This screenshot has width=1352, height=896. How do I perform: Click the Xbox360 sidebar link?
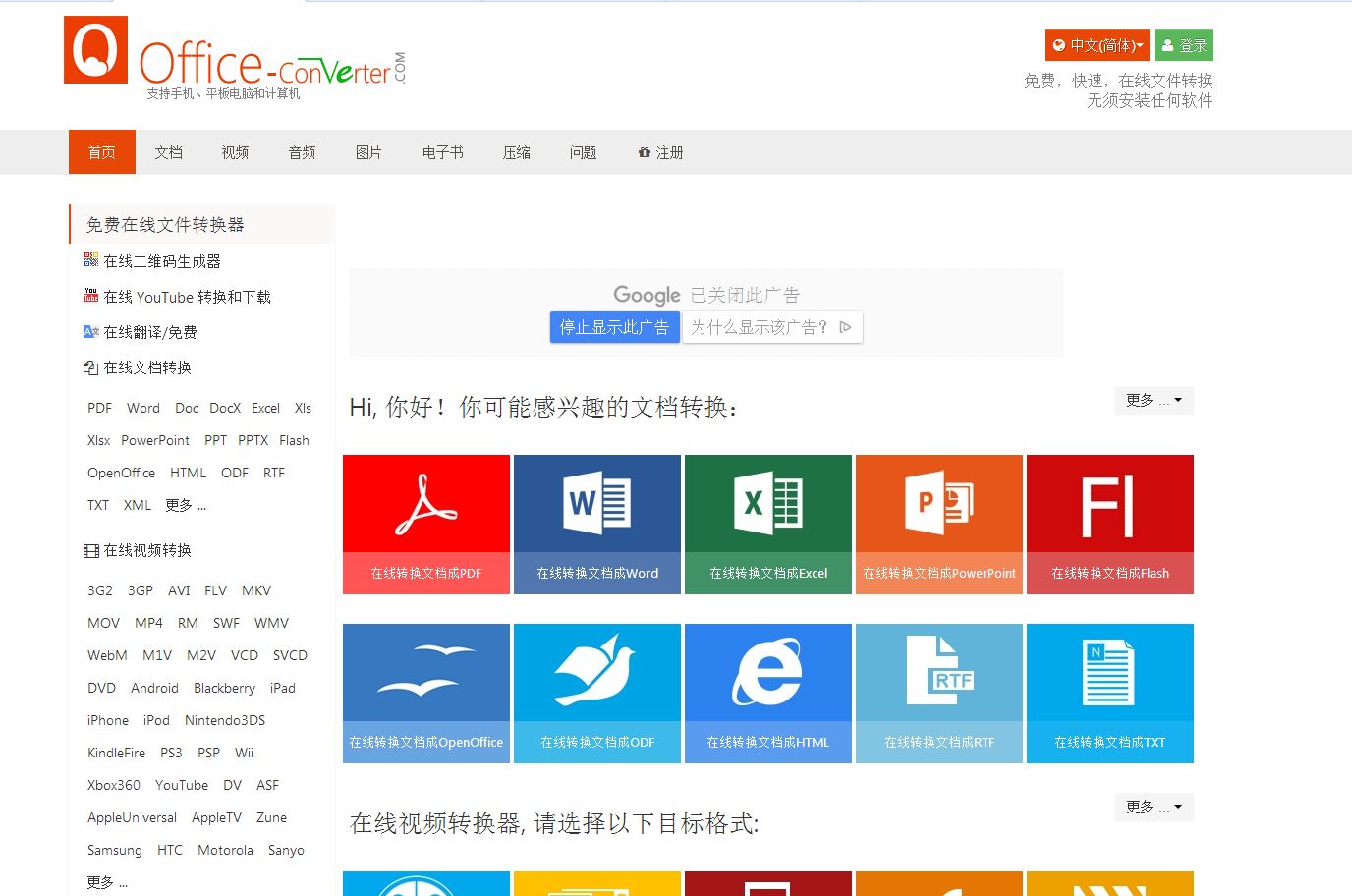click(x=114, y=785)
